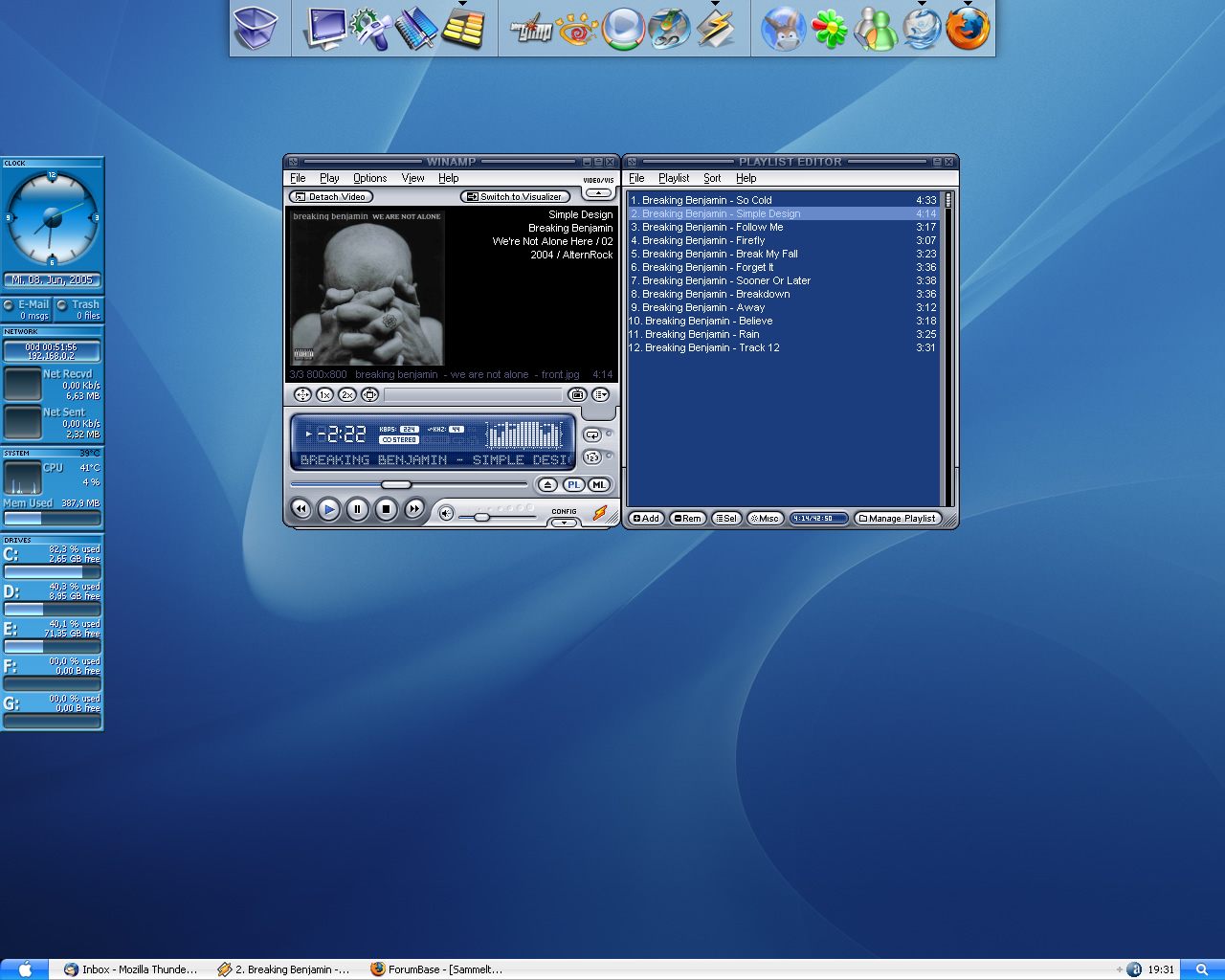
Task: Launch the yellow keypad icon in the dock
Action: pos(463,29)
